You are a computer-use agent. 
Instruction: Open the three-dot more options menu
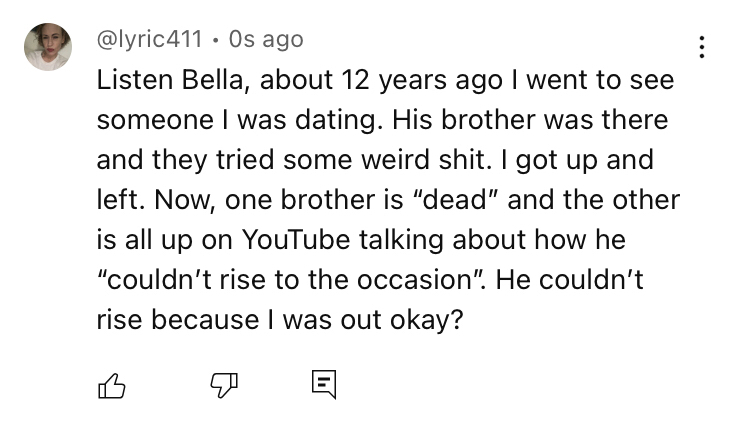(703, 47)
